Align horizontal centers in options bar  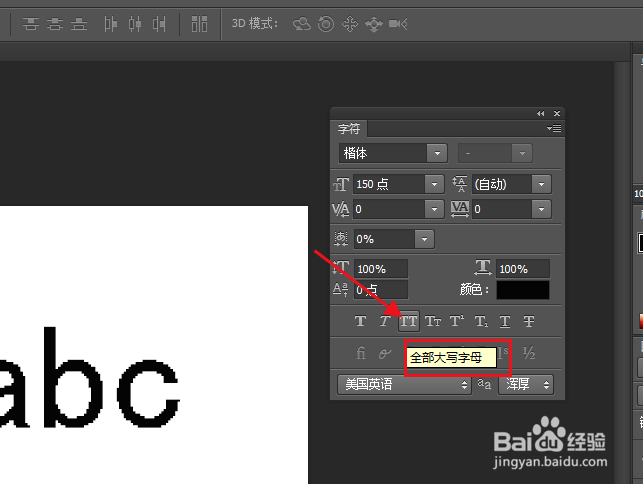coord(135,24)
